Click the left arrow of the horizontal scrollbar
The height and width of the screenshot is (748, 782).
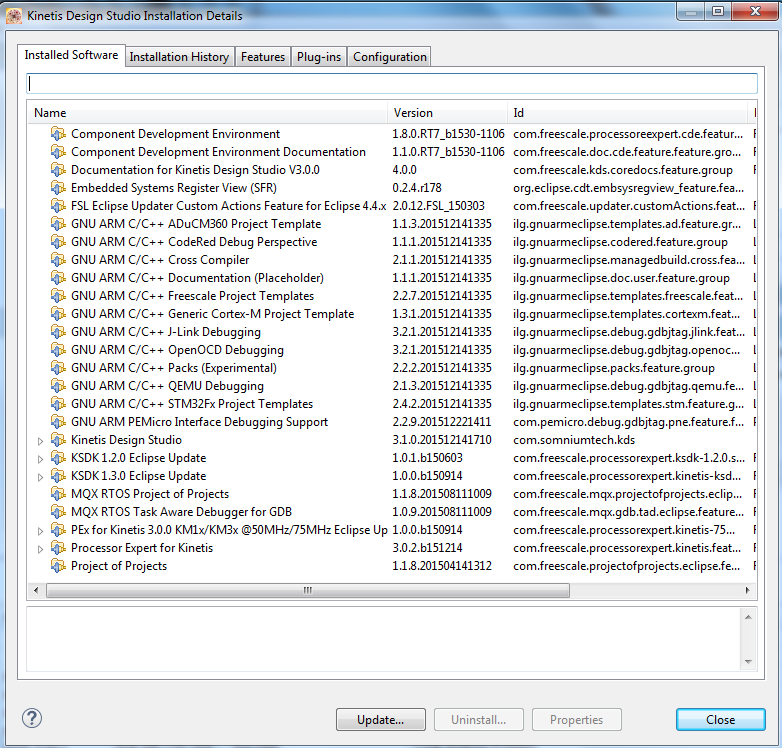(36, 590)
